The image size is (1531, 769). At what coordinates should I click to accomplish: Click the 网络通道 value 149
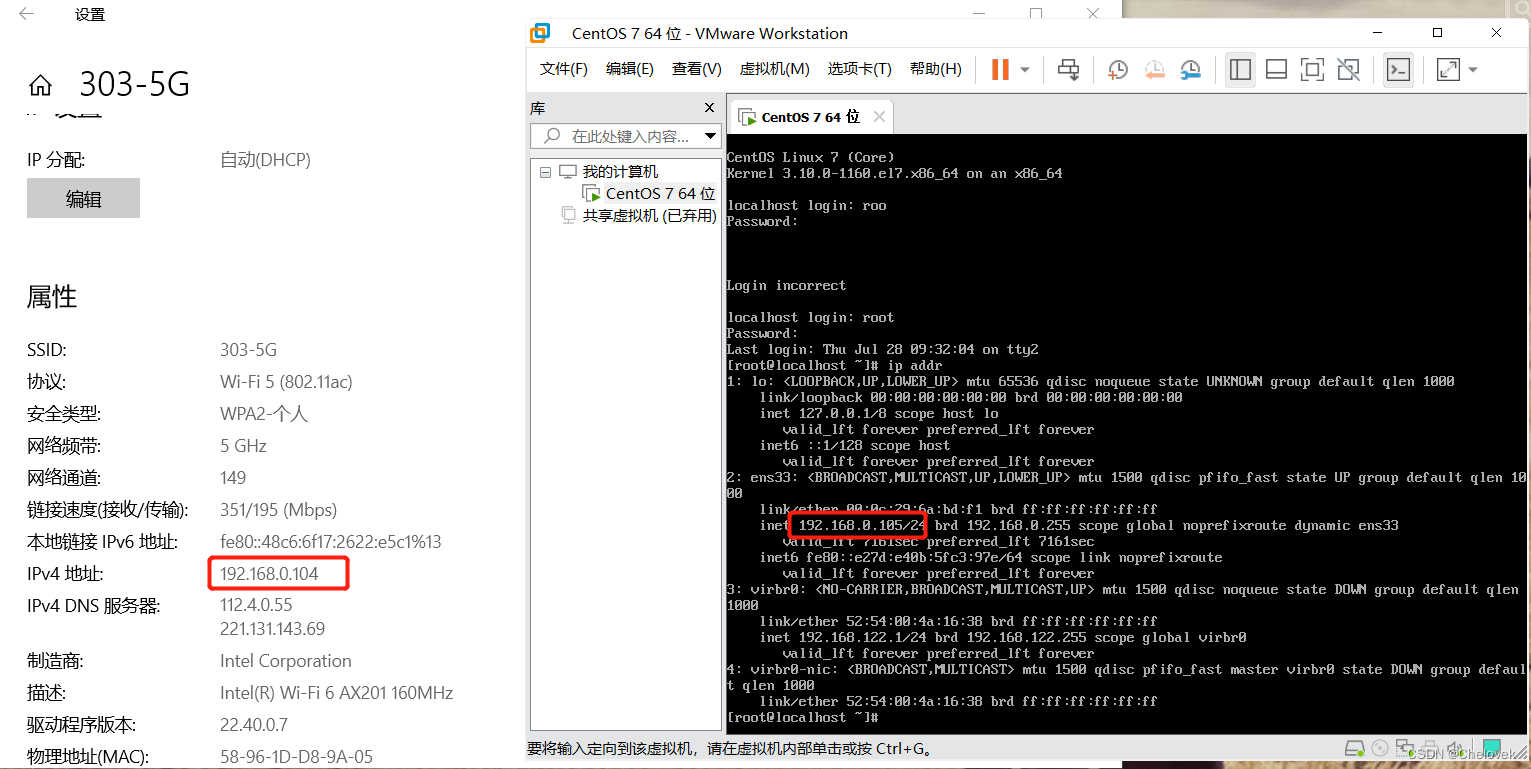click(x=233, y=478)
